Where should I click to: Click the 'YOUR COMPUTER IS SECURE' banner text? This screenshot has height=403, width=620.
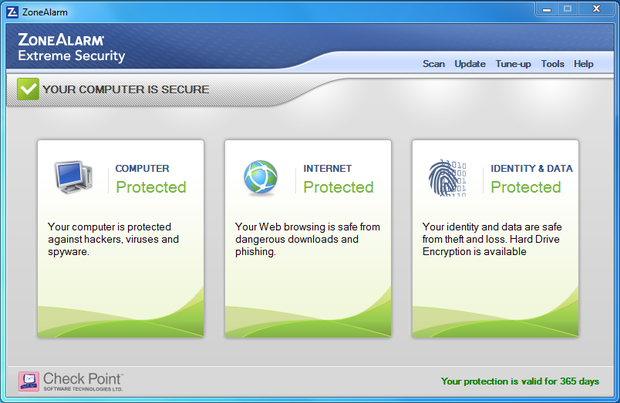tap(126, 89)
